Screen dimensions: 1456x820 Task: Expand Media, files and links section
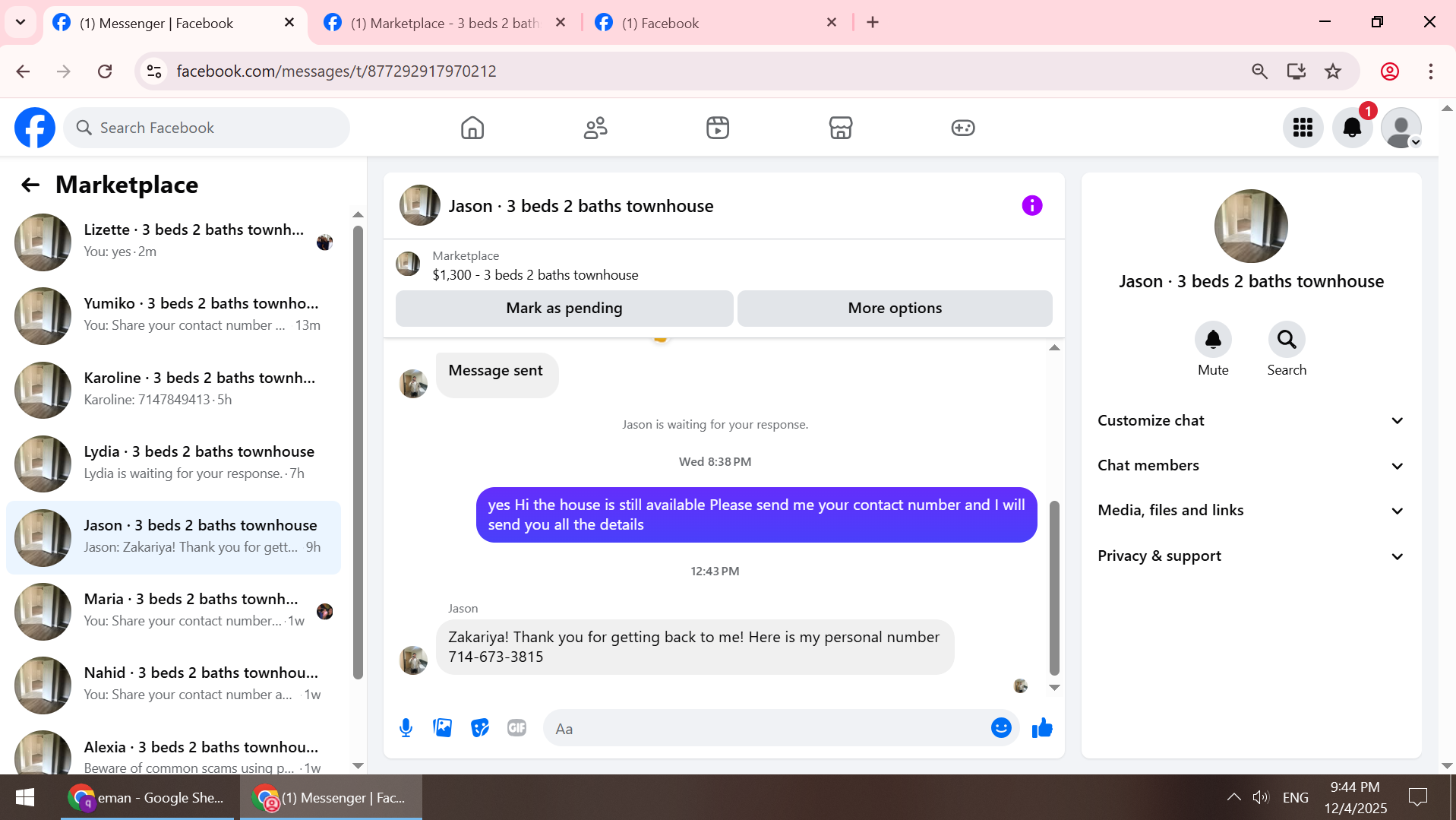click(1251, 510)
